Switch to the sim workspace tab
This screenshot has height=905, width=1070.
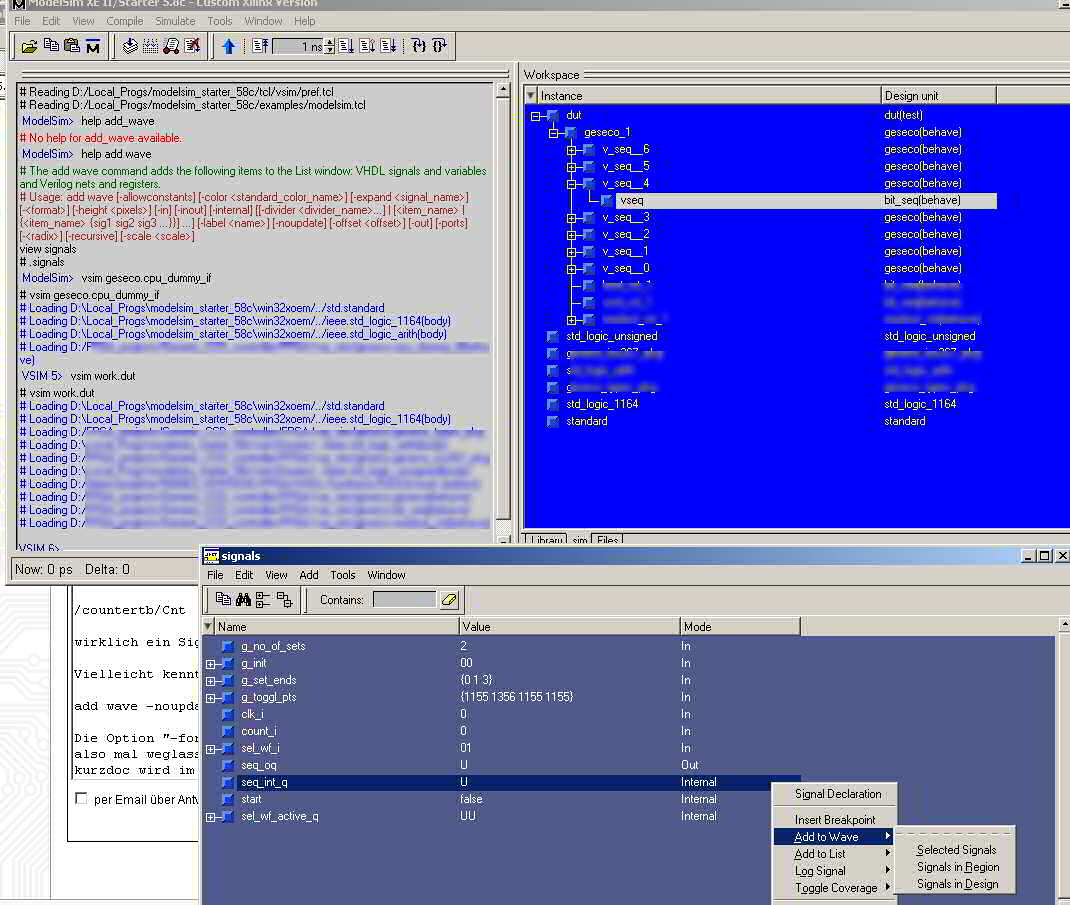click(x=579, y=539)
